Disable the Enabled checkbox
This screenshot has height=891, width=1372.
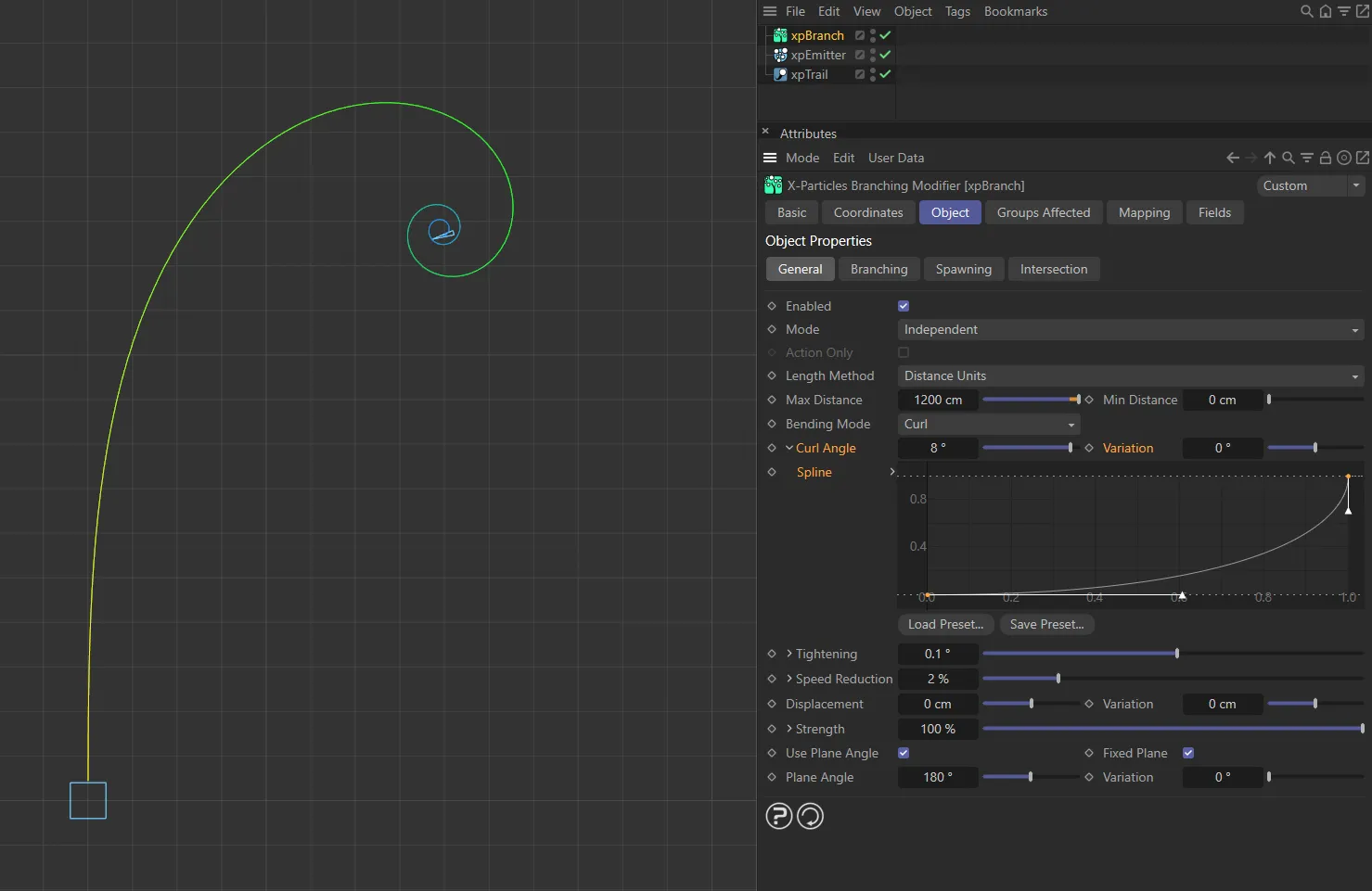click(x=903, y=305)
